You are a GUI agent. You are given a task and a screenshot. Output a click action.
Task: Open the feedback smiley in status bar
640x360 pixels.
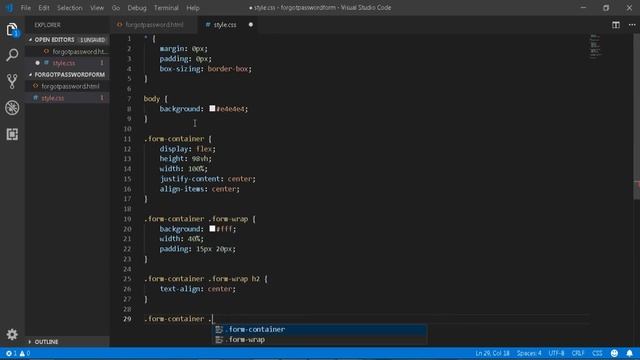pyautogui.click(x=614, y=353)
